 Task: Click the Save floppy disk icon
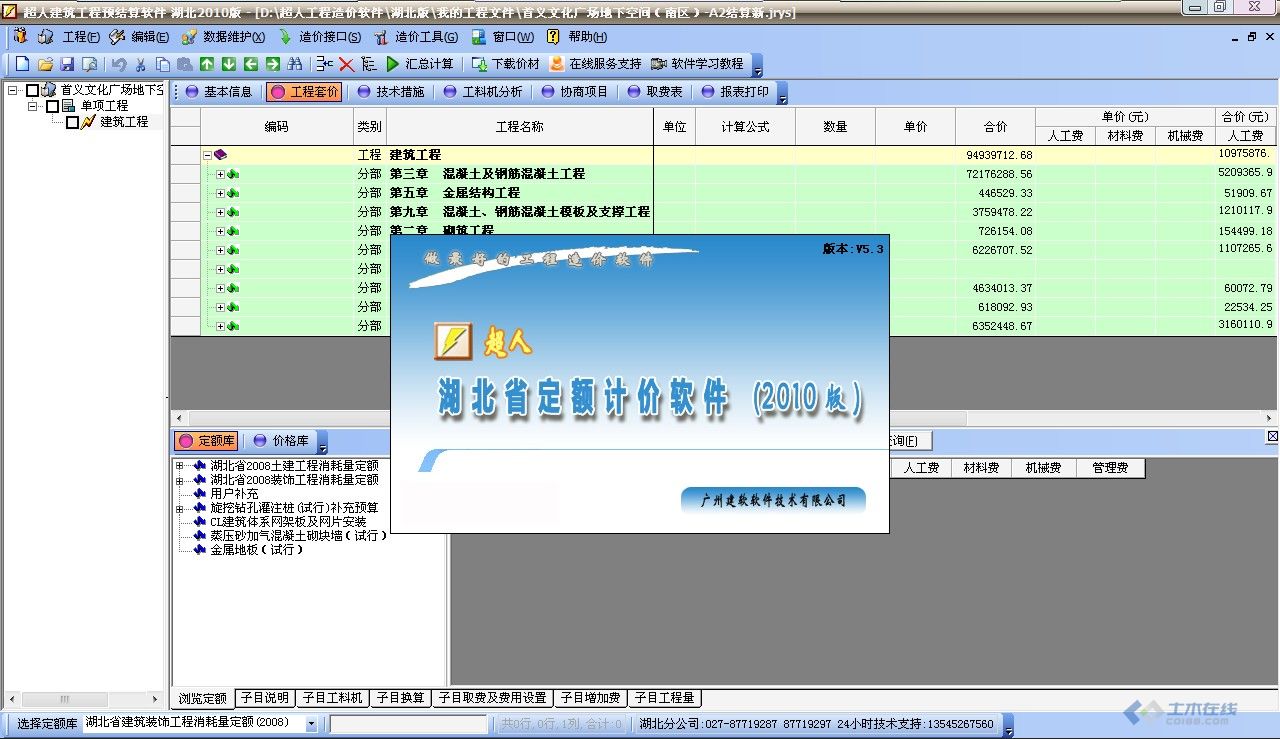pyautogui.click(x=67, y=64)
